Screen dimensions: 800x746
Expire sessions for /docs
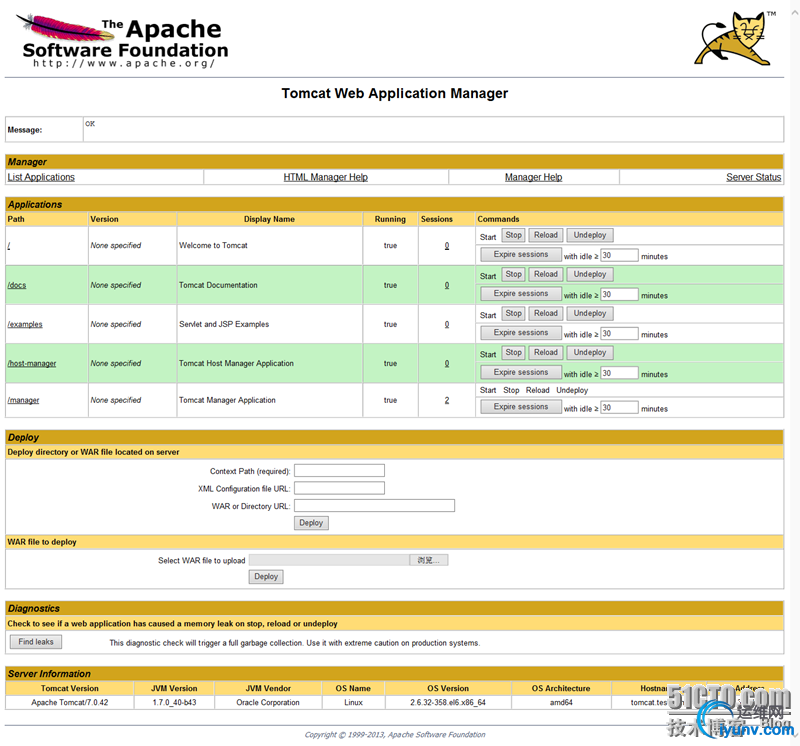(521, 294)
